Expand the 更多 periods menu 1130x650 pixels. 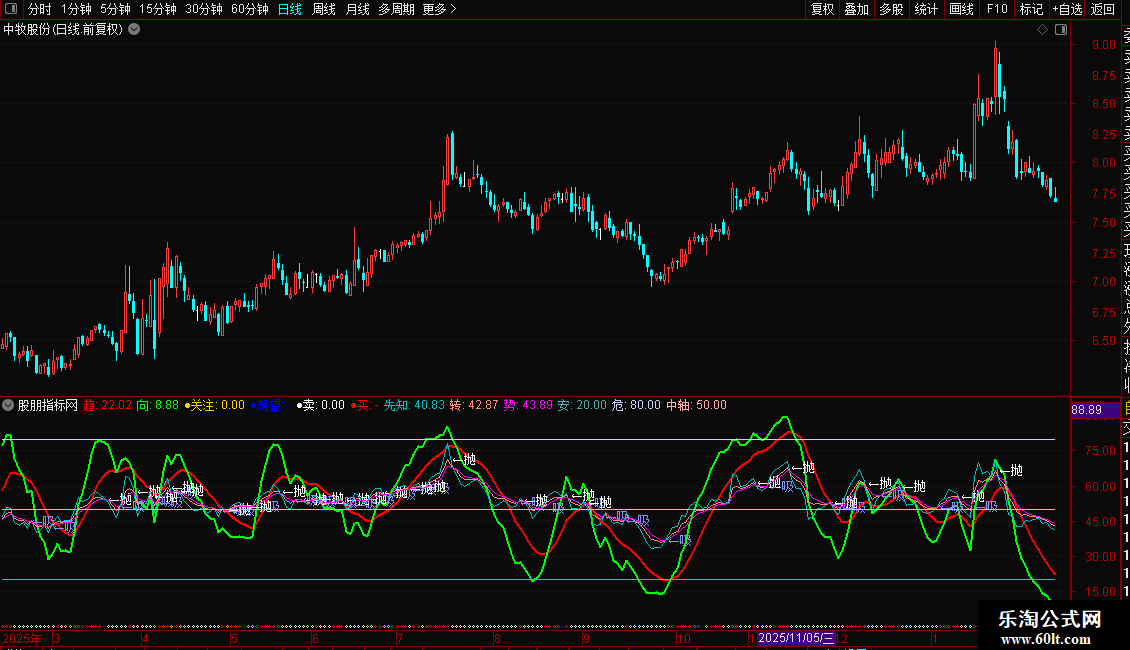click(x=439, y=9)
